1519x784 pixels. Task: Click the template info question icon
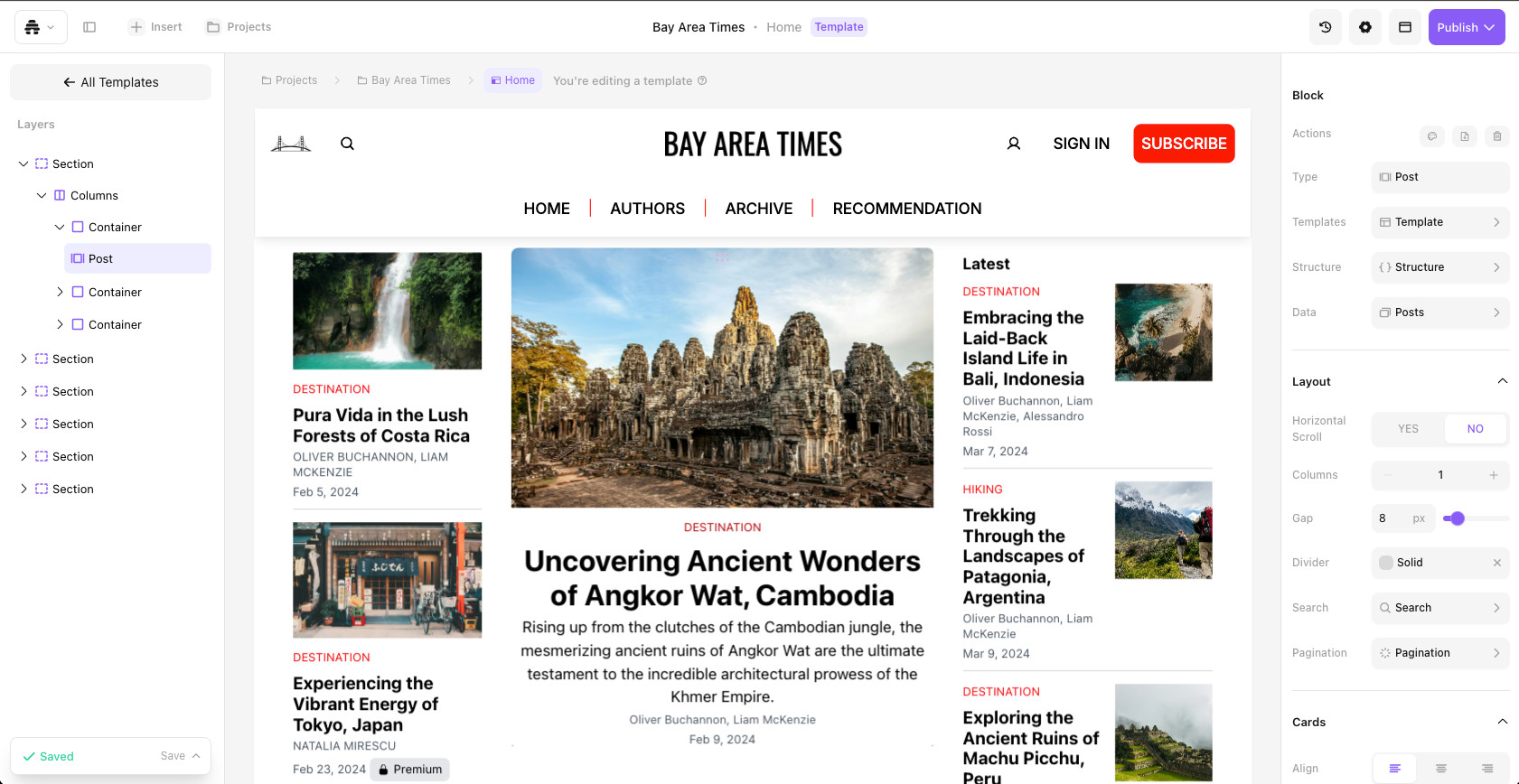[x=702, y=80]
